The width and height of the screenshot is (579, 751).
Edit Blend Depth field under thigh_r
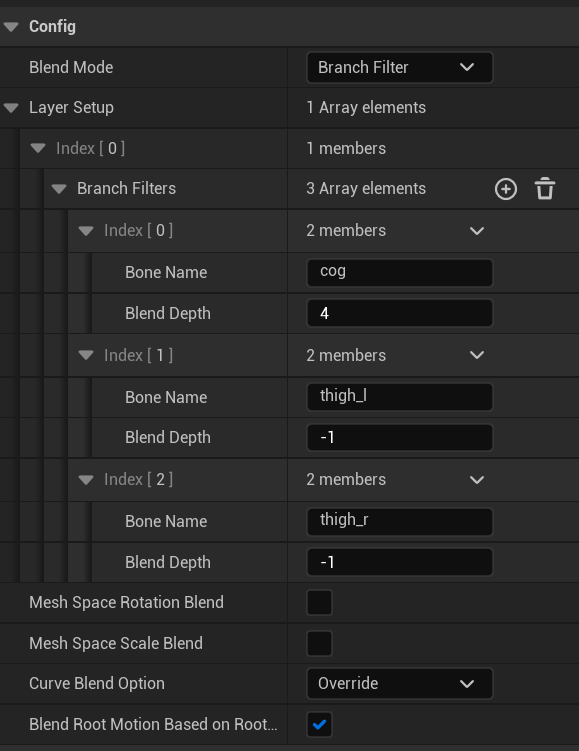coord(399,562)
